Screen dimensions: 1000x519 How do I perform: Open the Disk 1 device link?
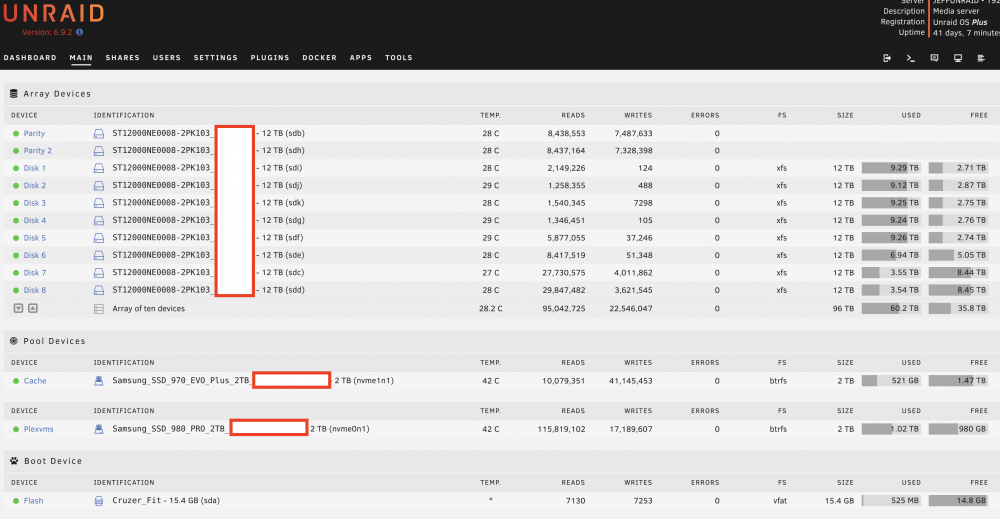click(34, 168)
